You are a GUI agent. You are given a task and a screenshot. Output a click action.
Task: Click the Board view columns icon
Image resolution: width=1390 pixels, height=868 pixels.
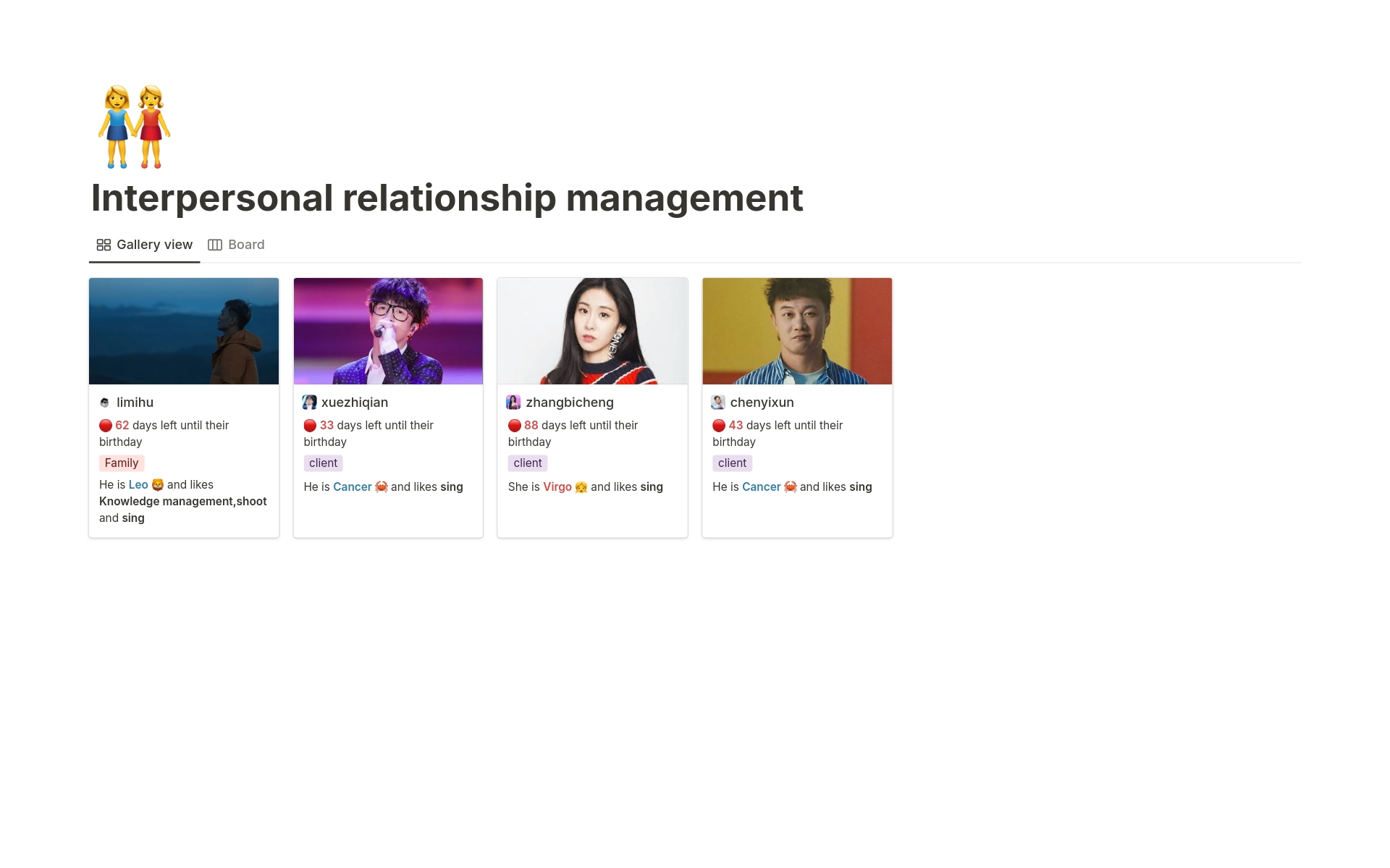tap(214, 245)
